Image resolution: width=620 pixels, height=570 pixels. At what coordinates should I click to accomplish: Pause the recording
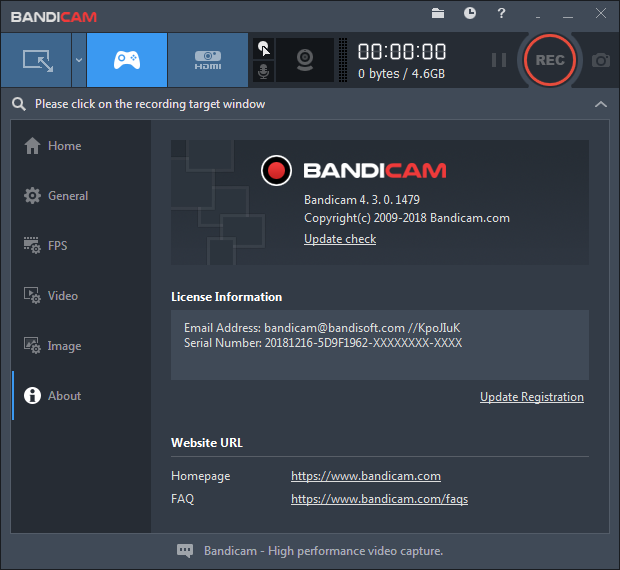click(x=499, y=60)
